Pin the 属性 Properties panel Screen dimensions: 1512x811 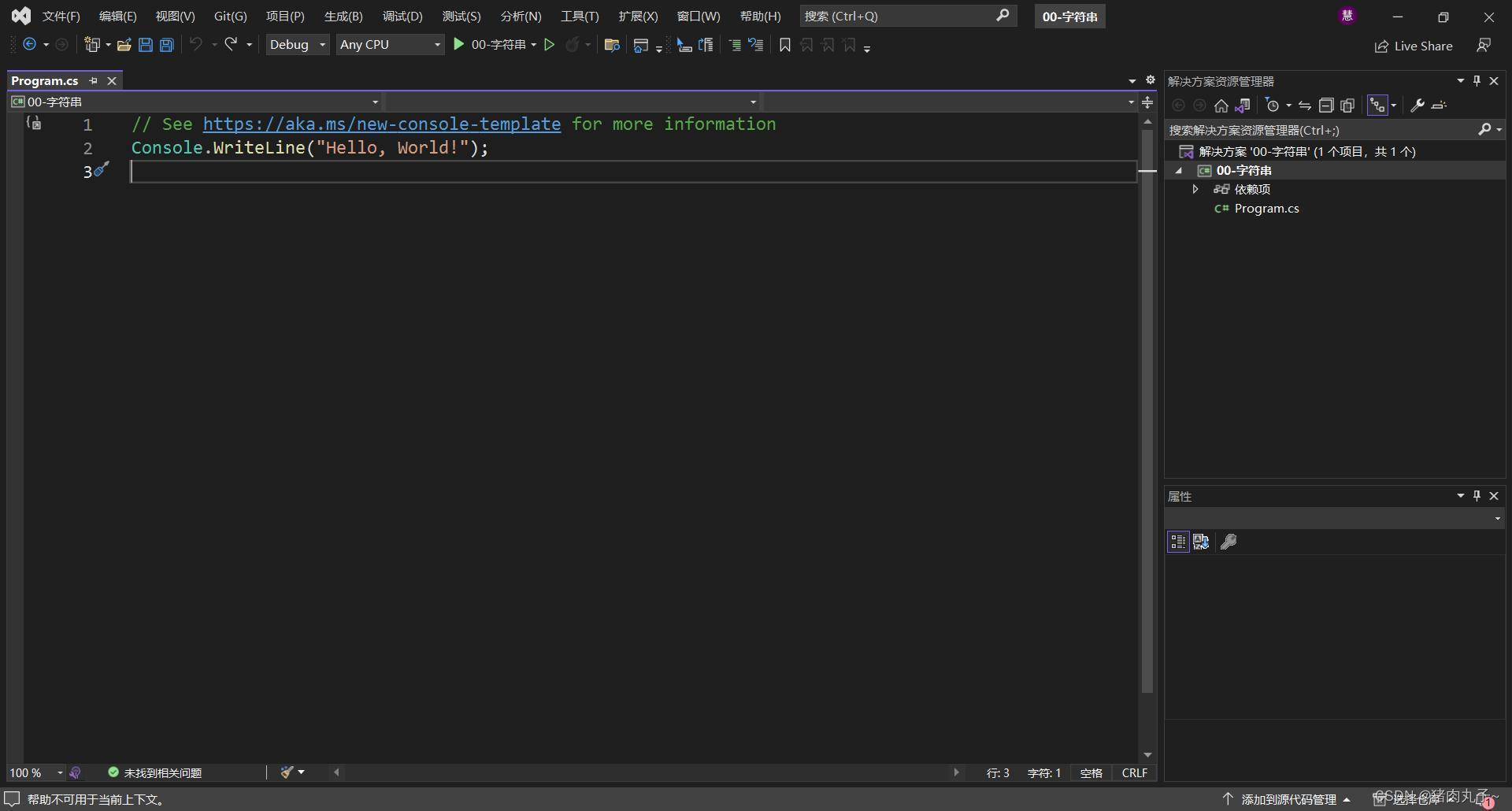click(x=1477, y=495)
